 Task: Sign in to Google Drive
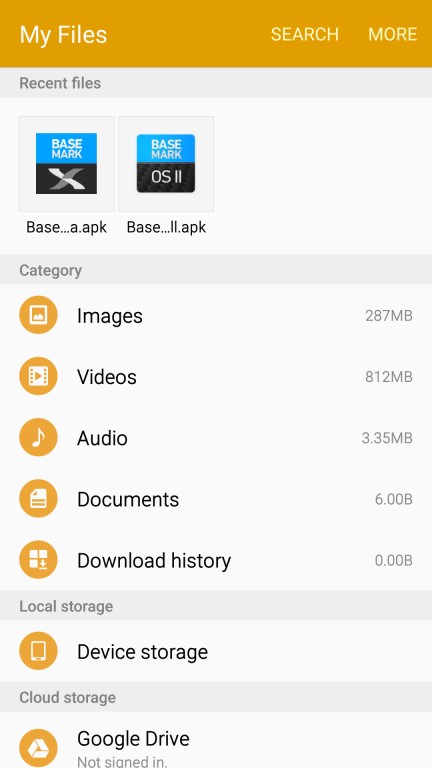(216, 740)
